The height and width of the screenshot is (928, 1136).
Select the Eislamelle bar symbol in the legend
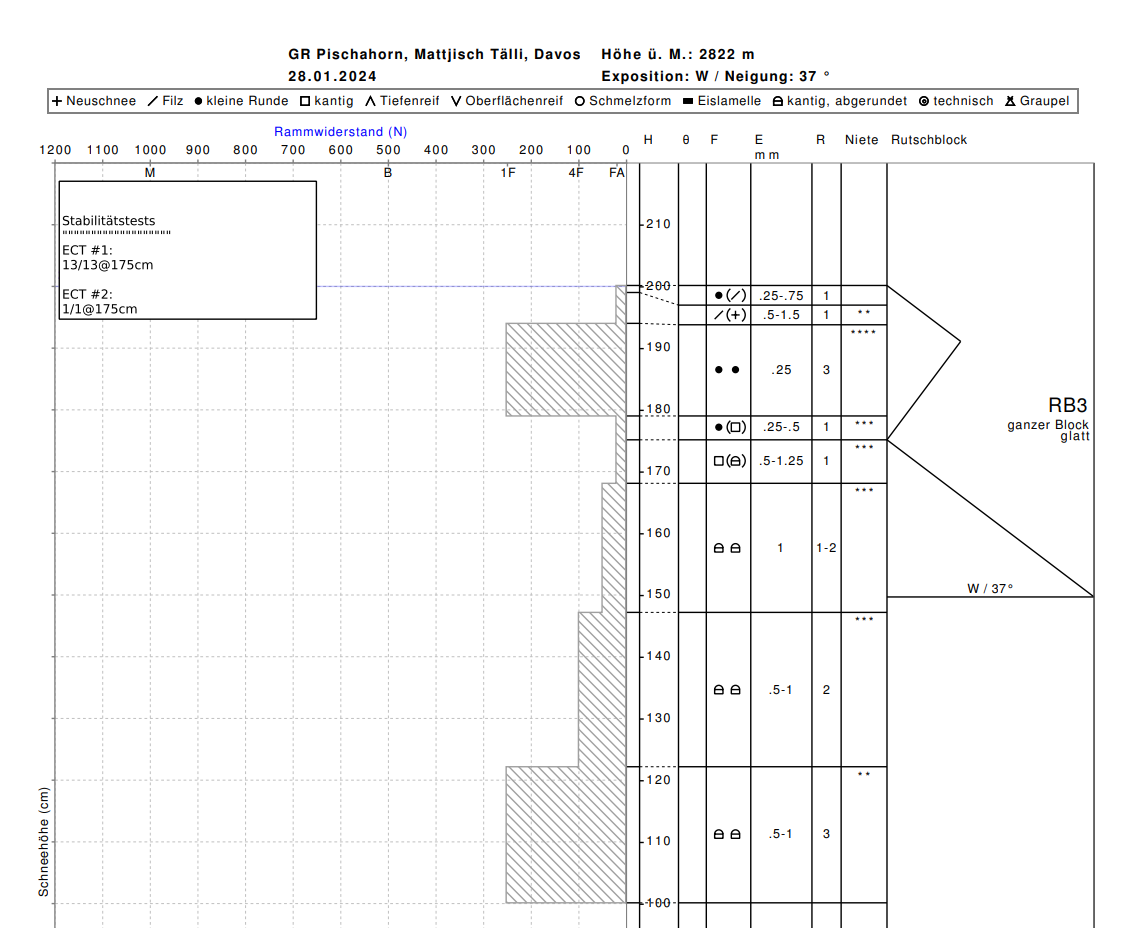click(x=688, y=101)
